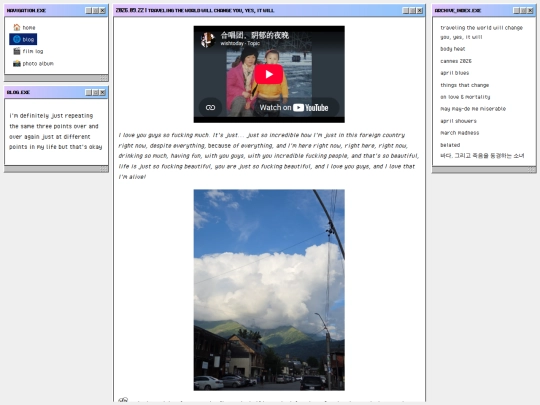Viewport: 540px width, 405px height.
Task: Click the ARCHIVE_INDEX.EXE title bar
Action: tap(484, 11)
